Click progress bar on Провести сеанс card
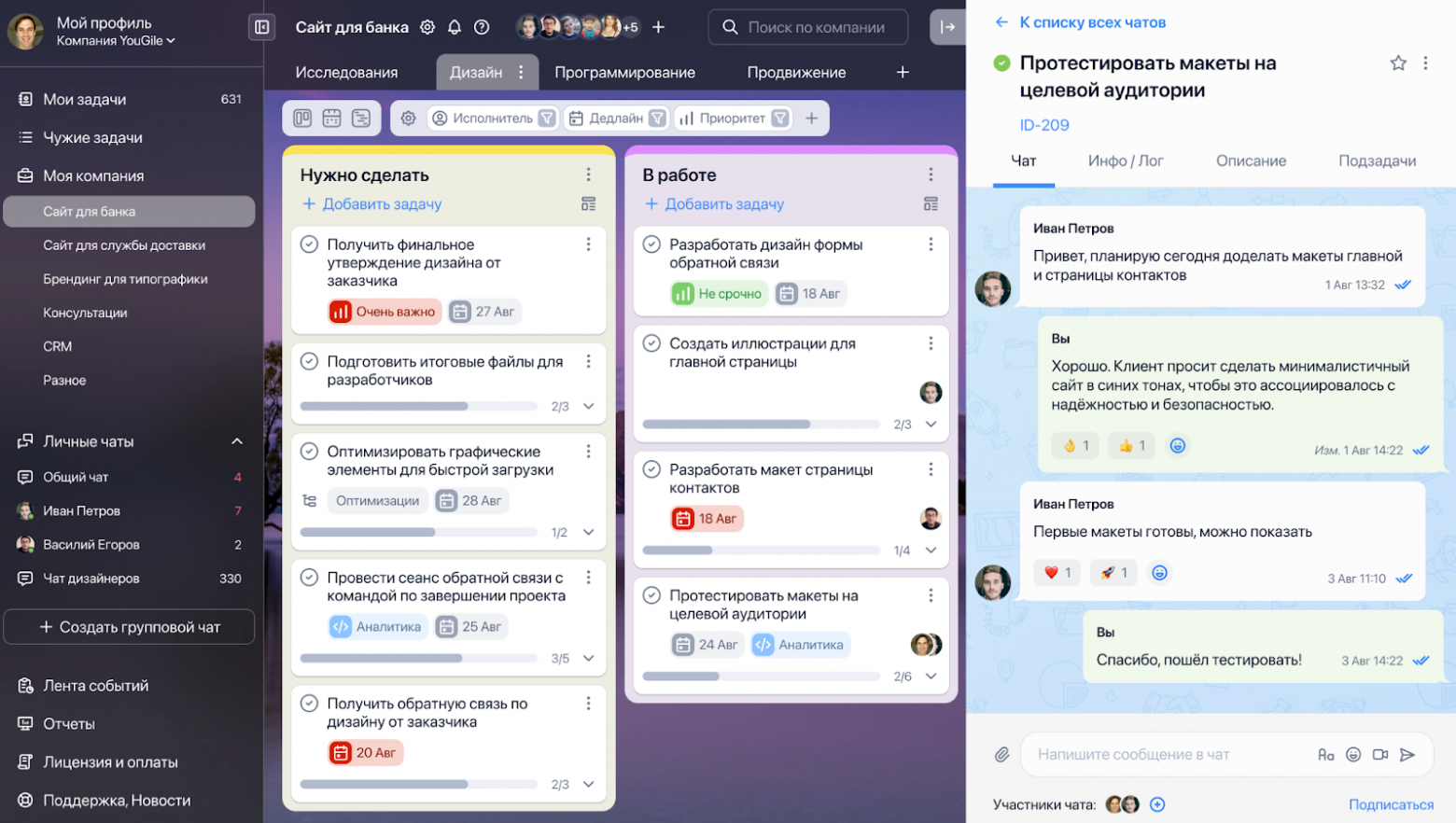Image resolution: width=1456 pixels, height=823 pixels. [419, 658]
